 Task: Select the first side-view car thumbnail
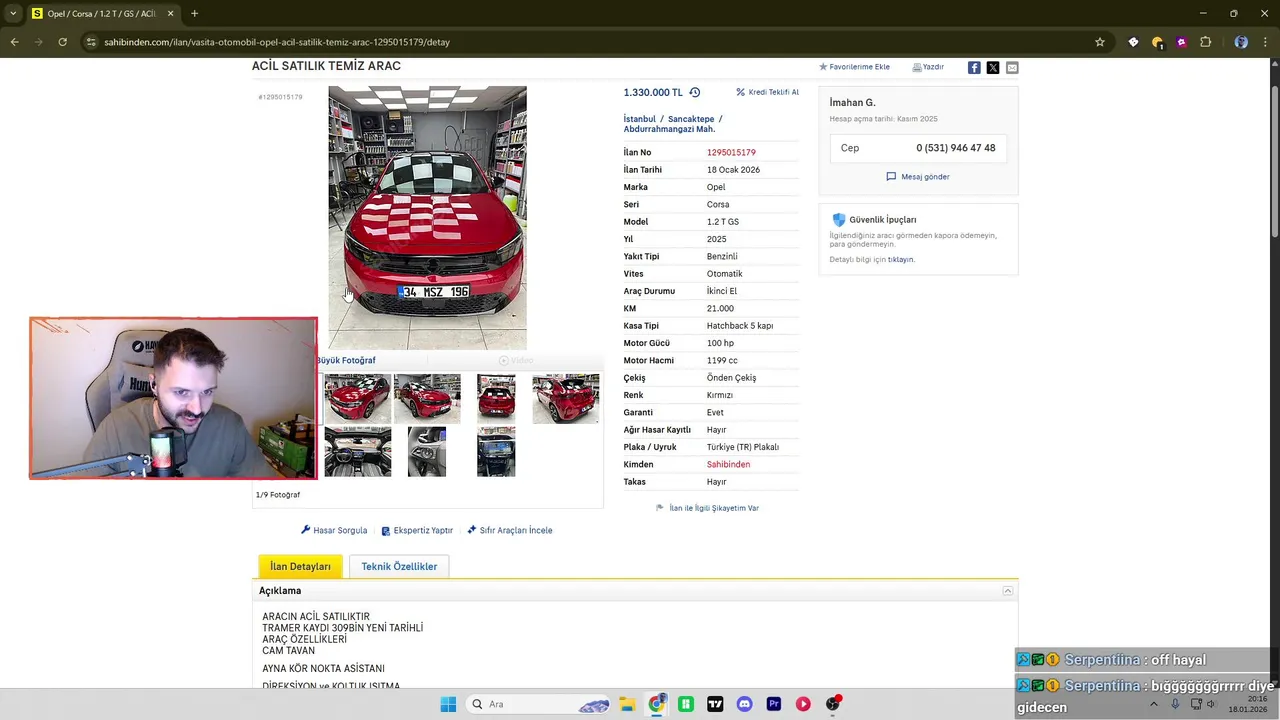click(357, 399)
